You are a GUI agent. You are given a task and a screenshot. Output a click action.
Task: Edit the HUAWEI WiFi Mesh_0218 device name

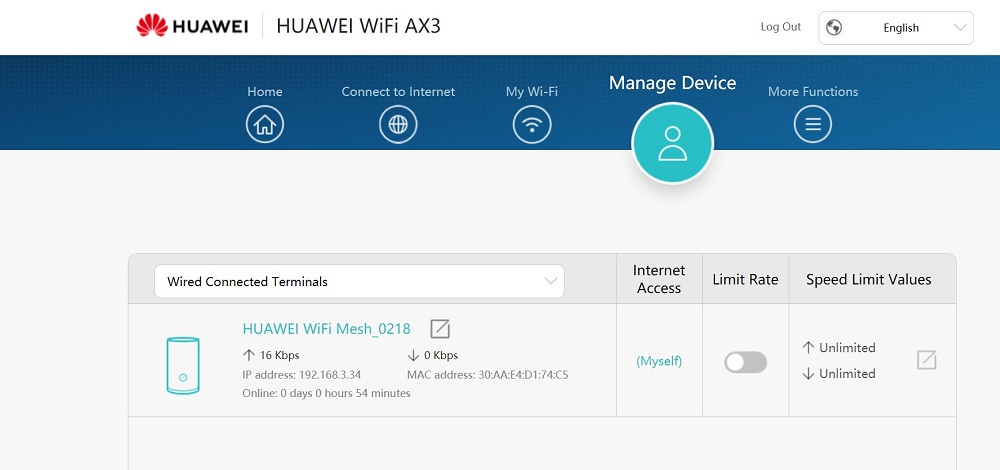click(440, 329)
